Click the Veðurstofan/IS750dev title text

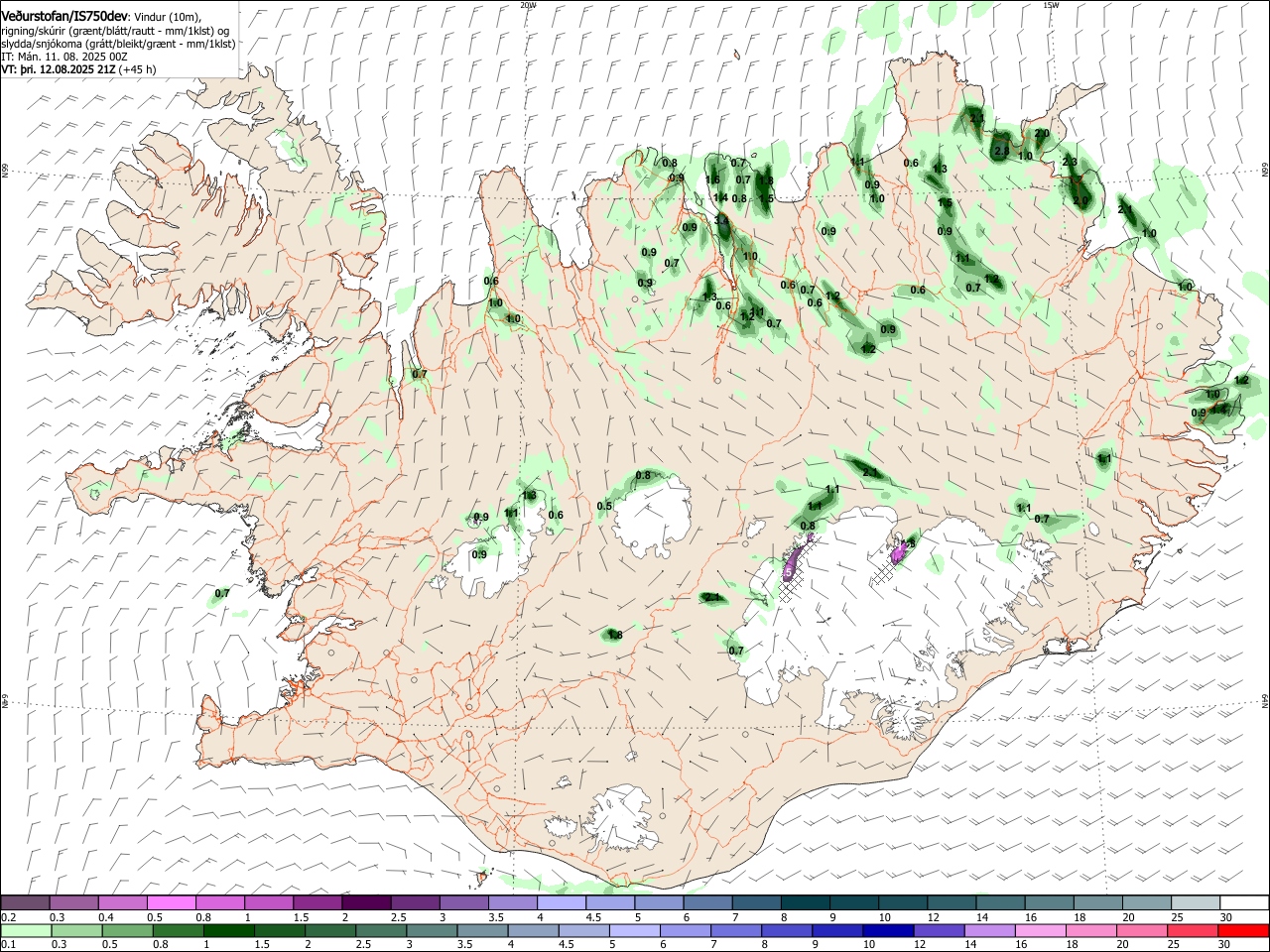point(63,16)
